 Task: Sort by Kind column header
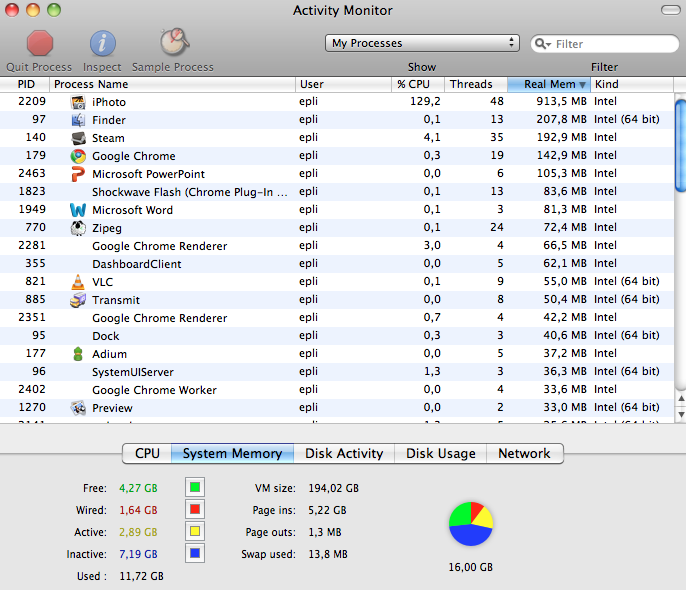click(632, 84)
